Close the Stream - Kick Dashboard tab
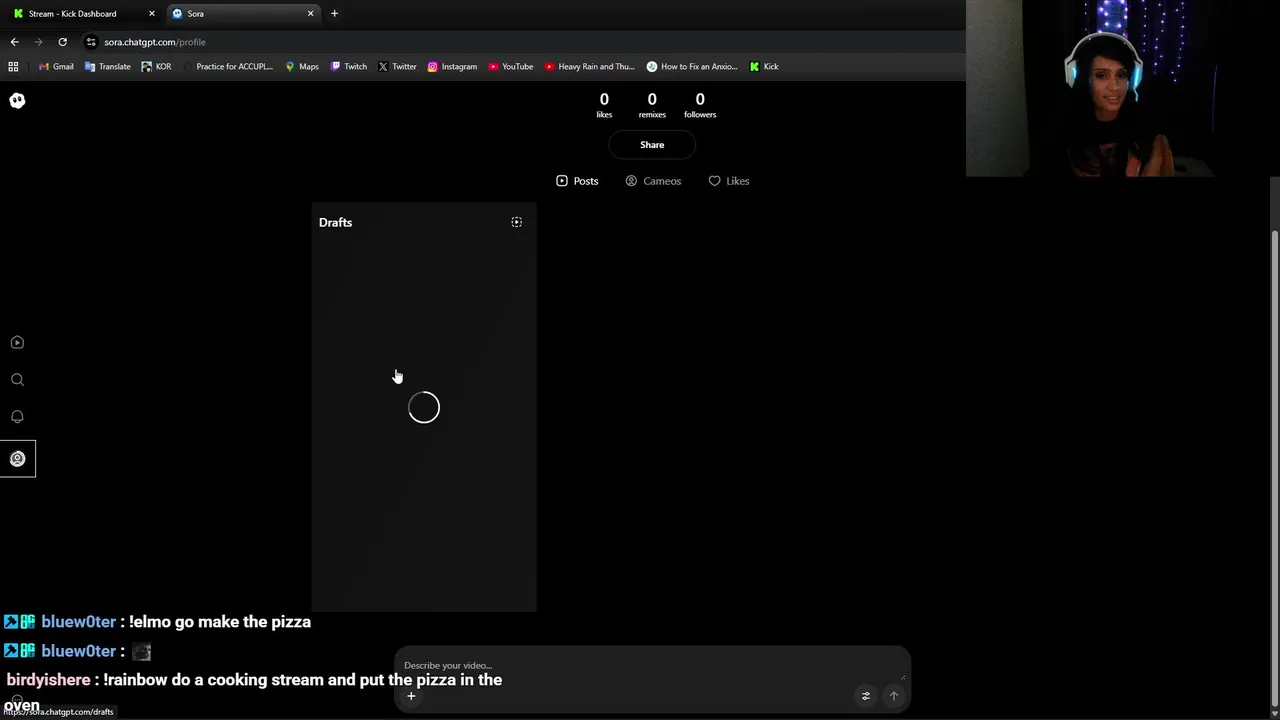This screenshot has width=1280, height=720. pyautogui.click(x=151, y=14)
